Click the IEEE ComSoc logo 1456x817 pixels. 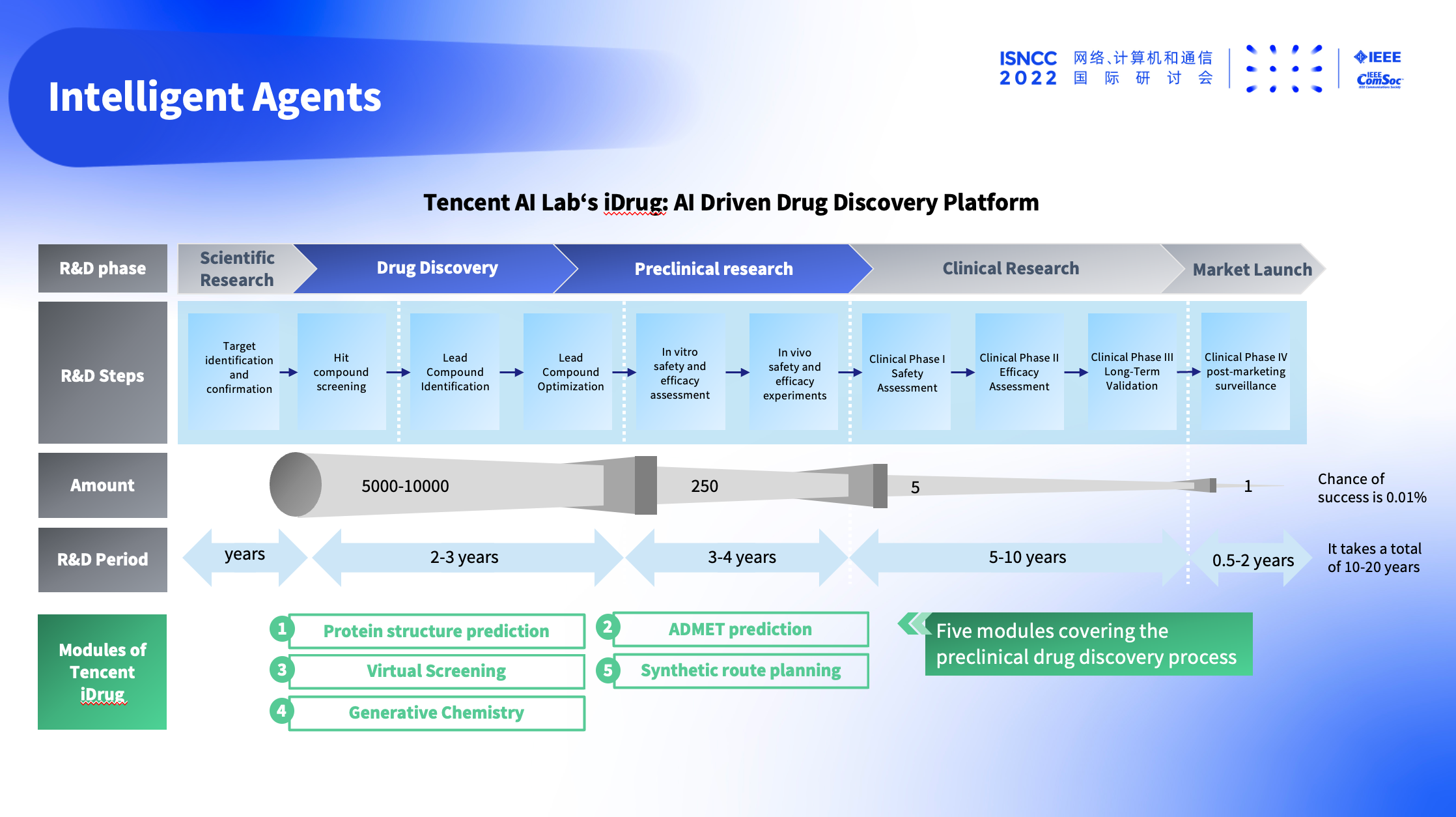(x=1379, y=80)
